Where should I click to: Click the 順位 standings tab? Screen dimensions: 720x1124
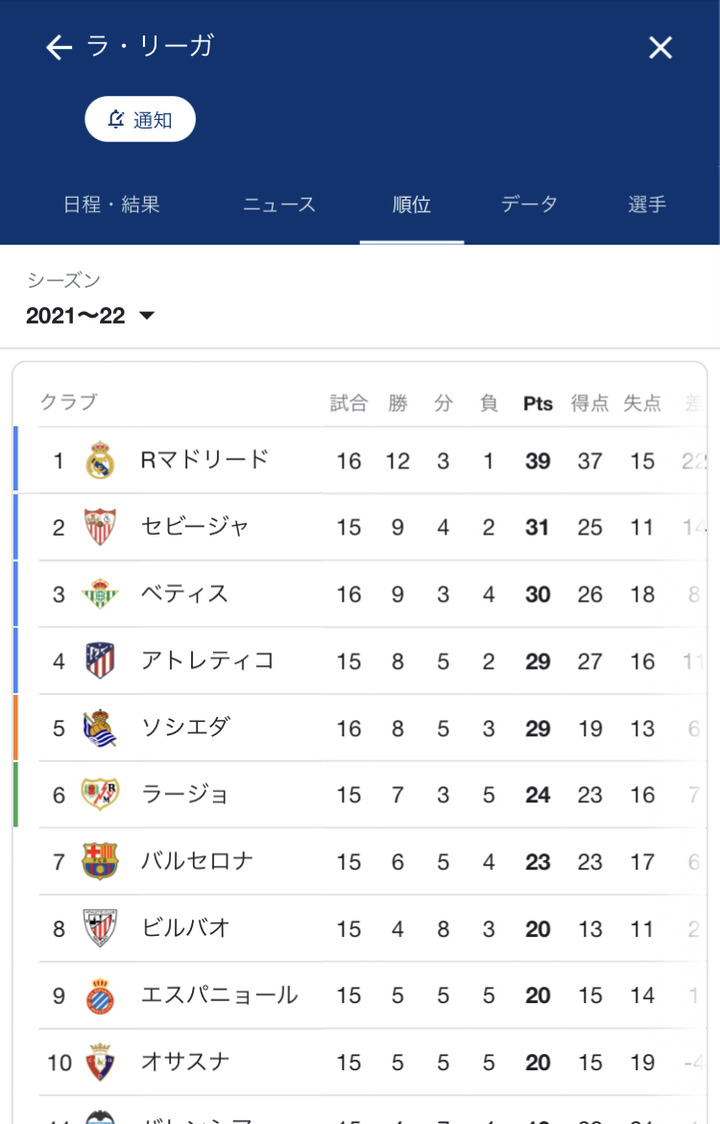tap(411, 205)
